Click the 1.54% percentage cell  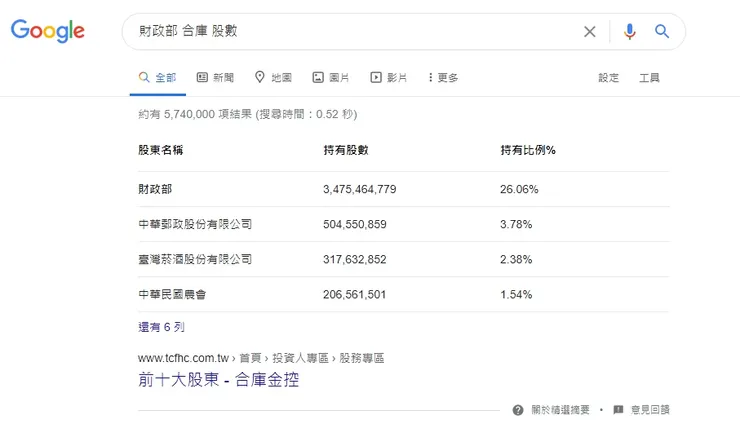tap(516, 294)
